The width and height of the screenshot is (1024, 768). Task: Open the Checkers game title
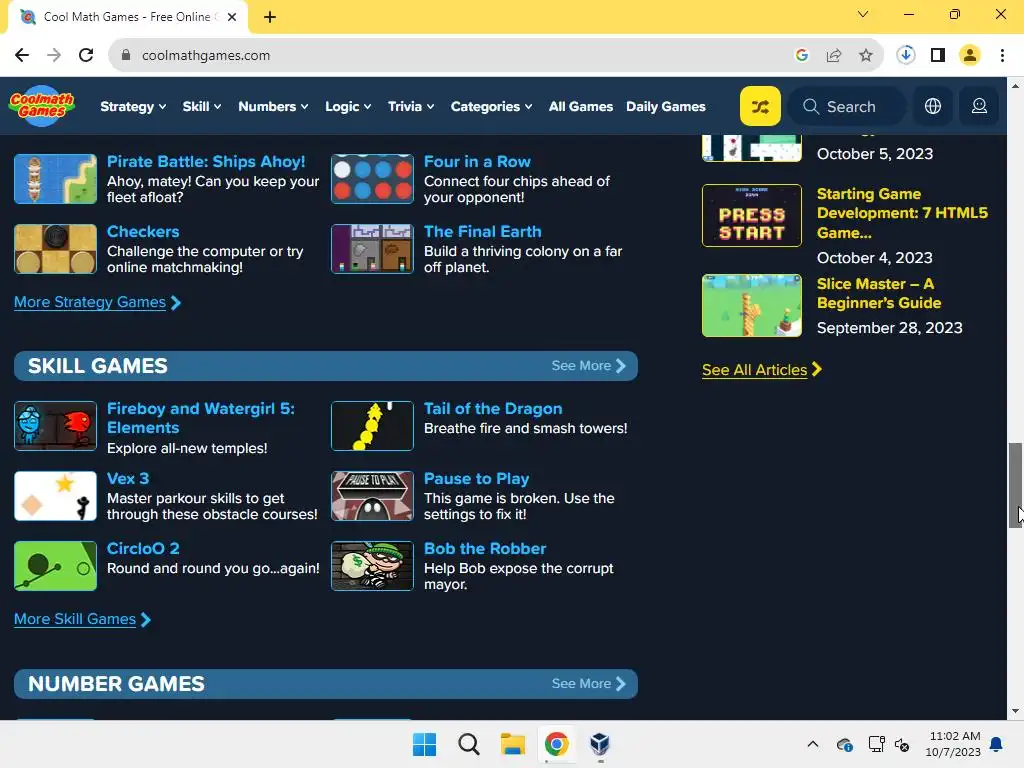tap(143, 232)
